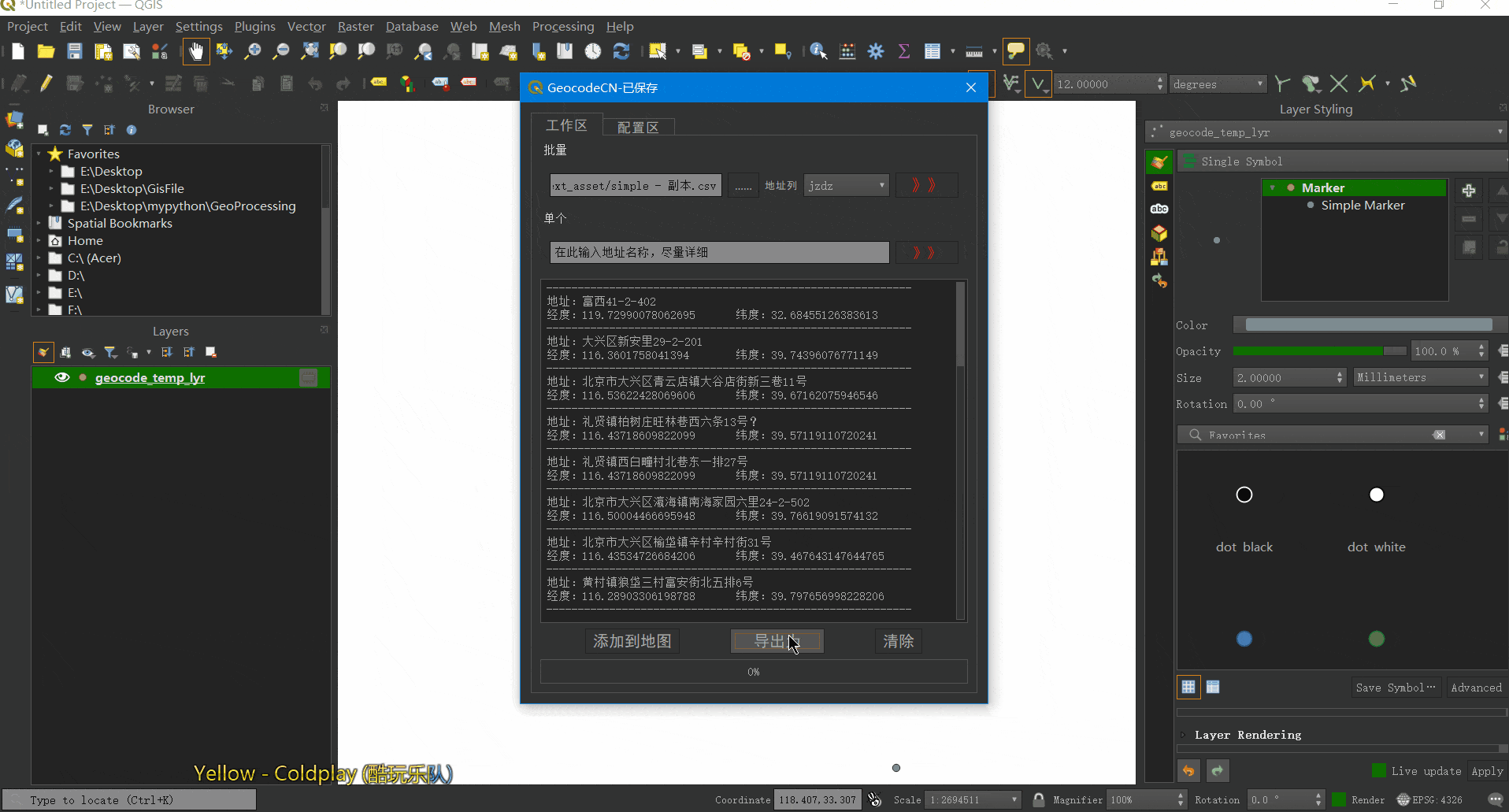Screen dimensions: 1509x812
Task: Click the single address input field
Action: [x=719, y=252]
